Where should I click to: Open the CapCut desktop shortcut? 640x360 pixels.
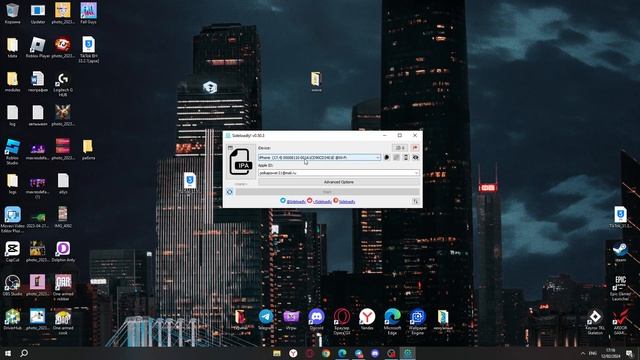(12, 251)
